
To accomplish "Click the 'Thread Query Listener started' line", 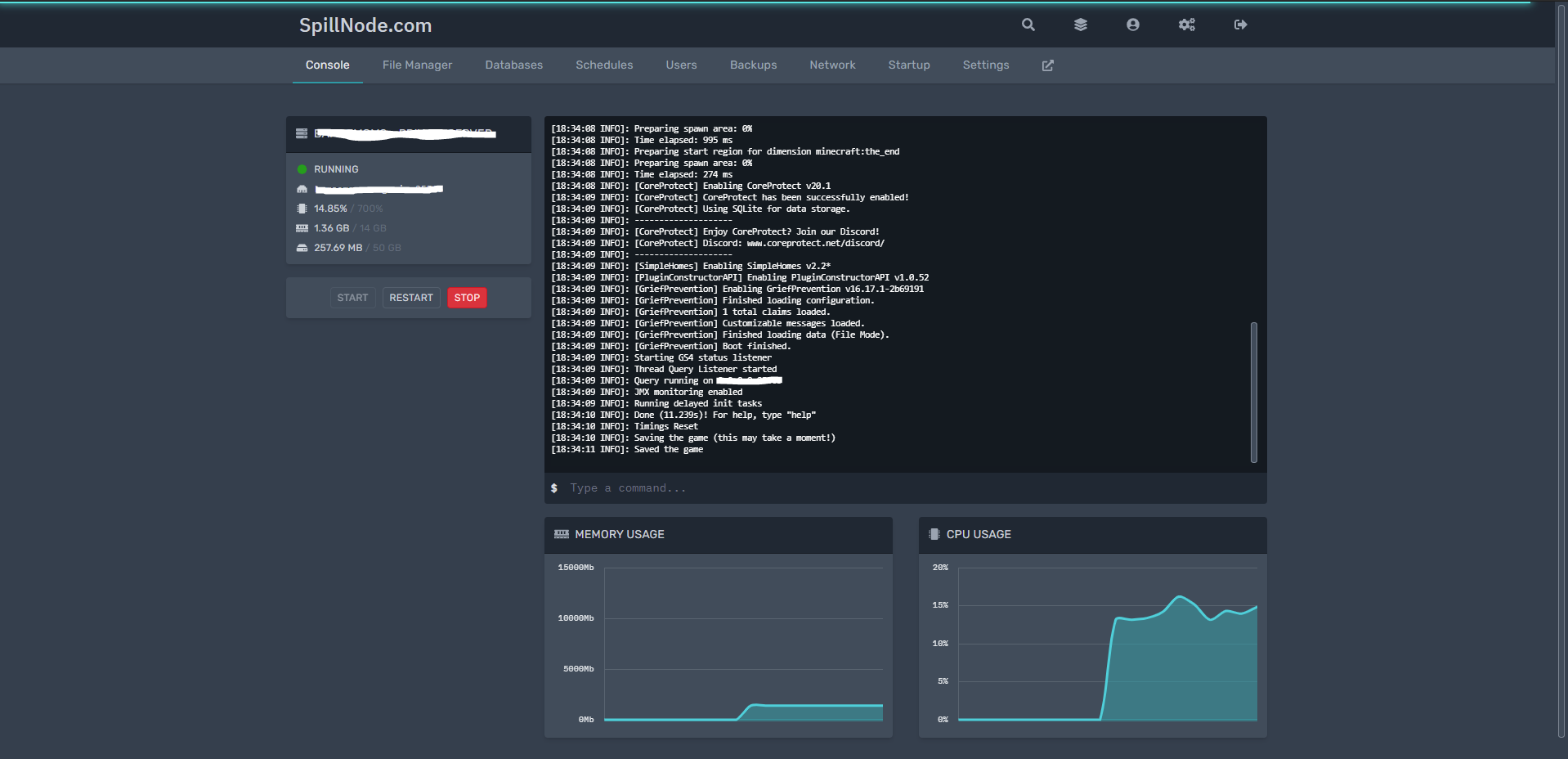I will tap(664, 369).
